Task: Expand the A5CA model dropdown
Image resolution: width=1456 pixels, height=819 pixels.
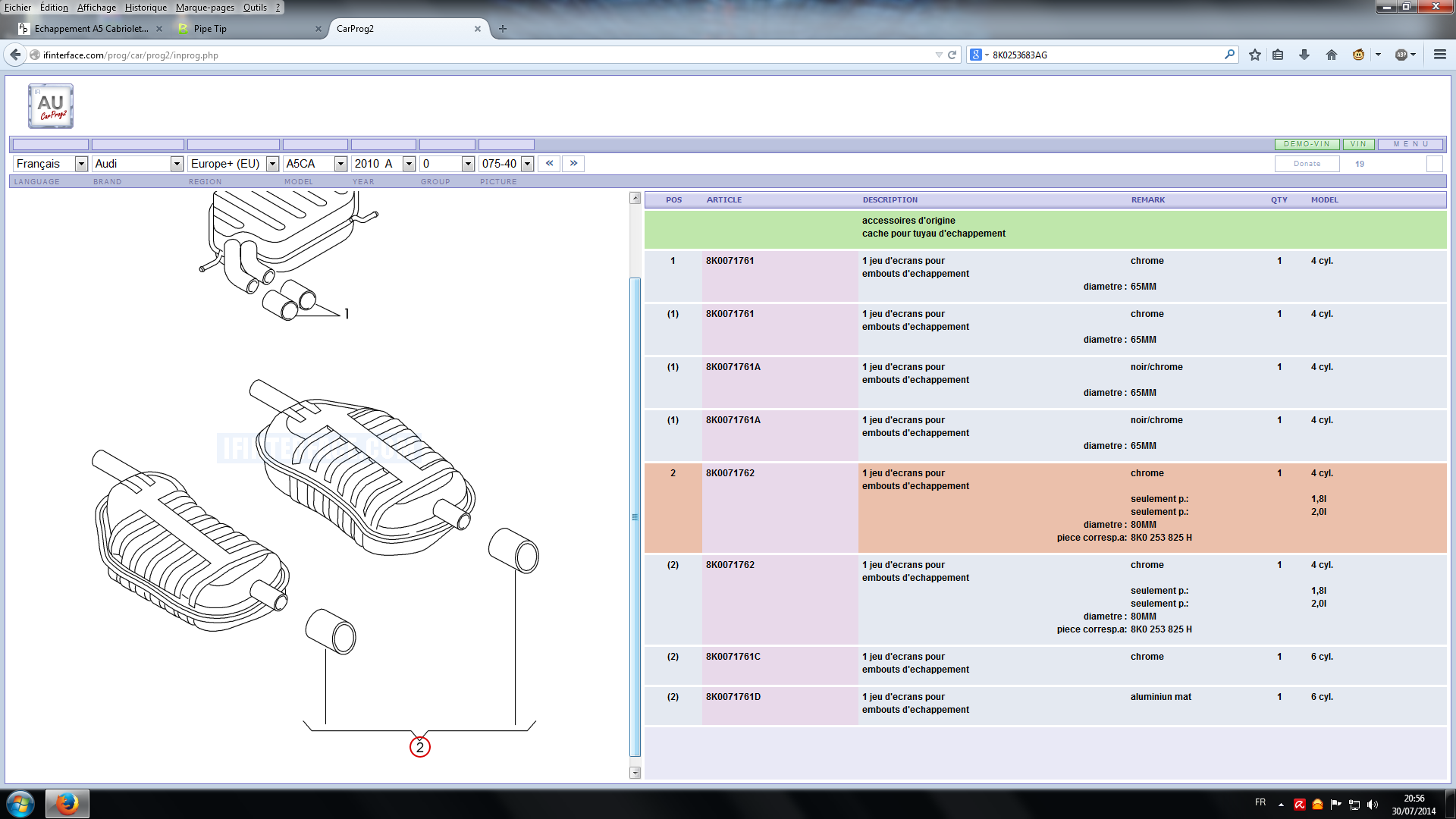Action: click(x=340, y=164)
